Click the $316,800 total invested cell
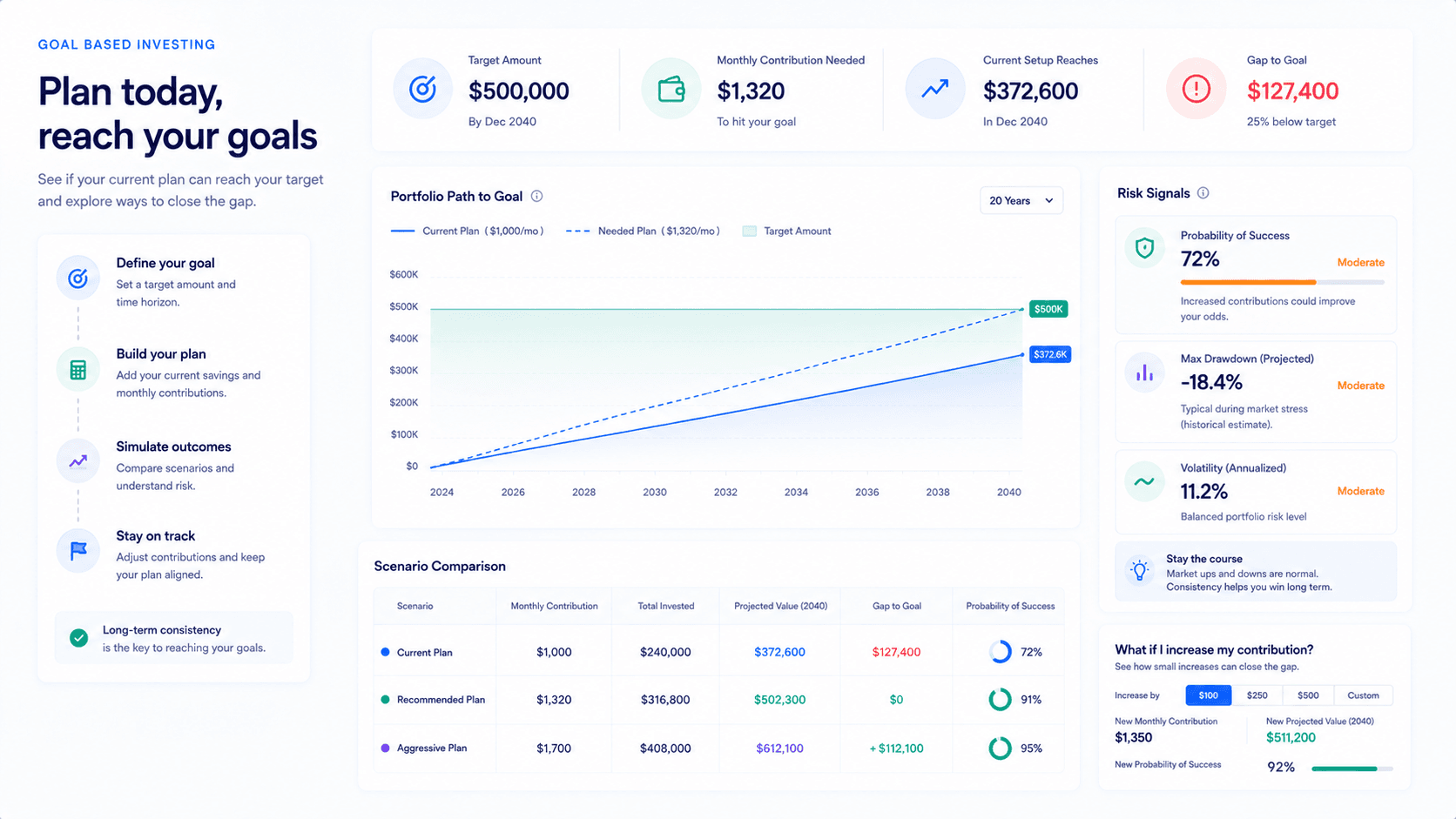 pos(665,700)
